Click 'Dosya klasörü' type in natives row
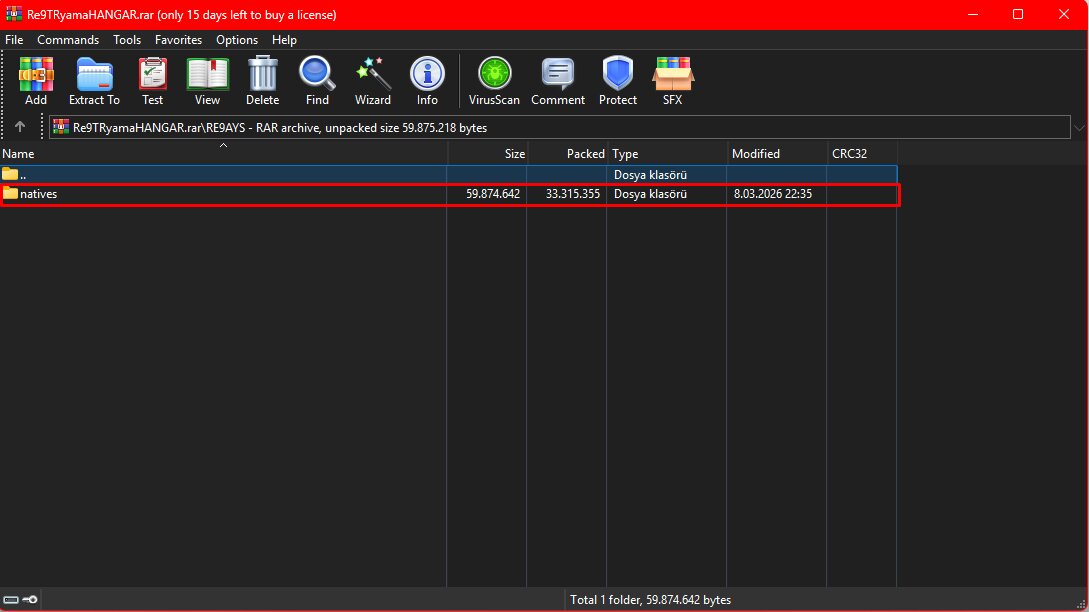The width and height of the screenshot is (1089, 612). coord(650,194)
